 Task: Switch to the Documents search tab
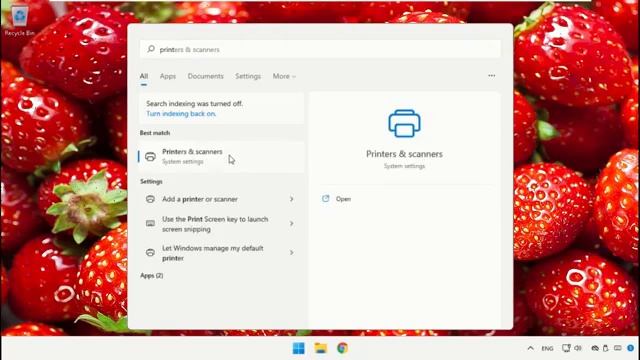coord(206,76)
